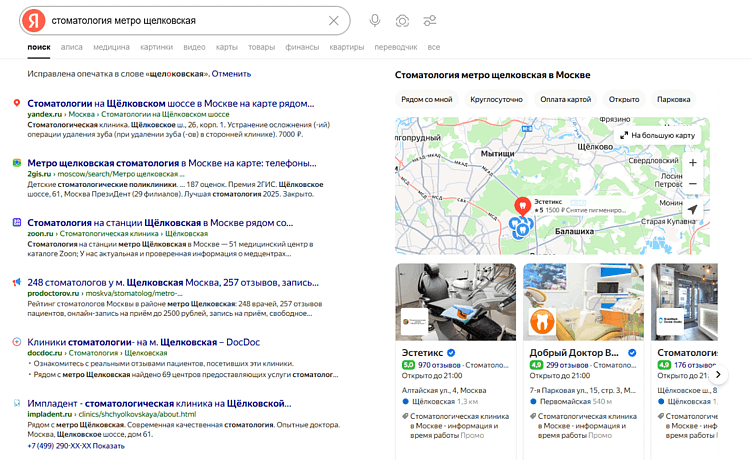Open Добрый Доктор В... clinic title
751x460 pixels.
[x=574, y=353]
